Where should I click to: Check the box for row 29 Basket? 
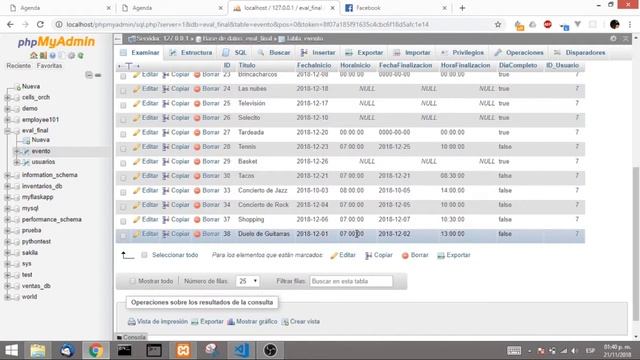coord(123,163)
